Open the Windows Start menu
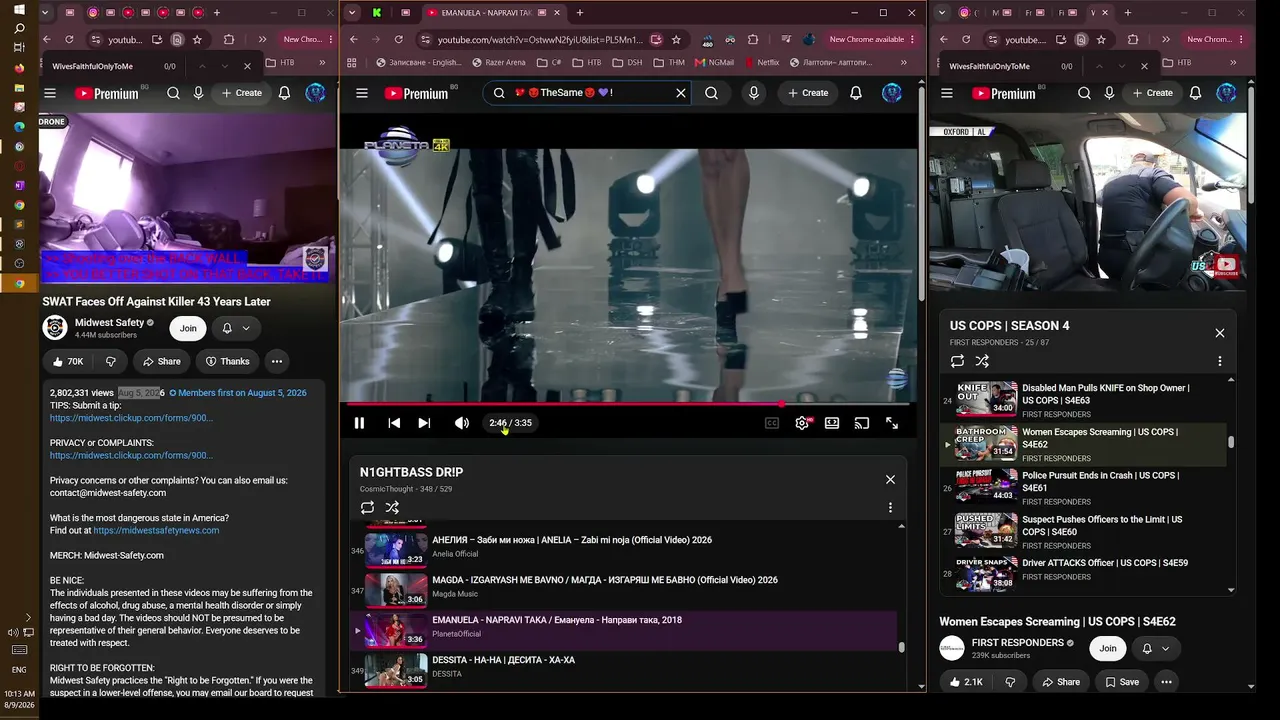 pos(19,10)
